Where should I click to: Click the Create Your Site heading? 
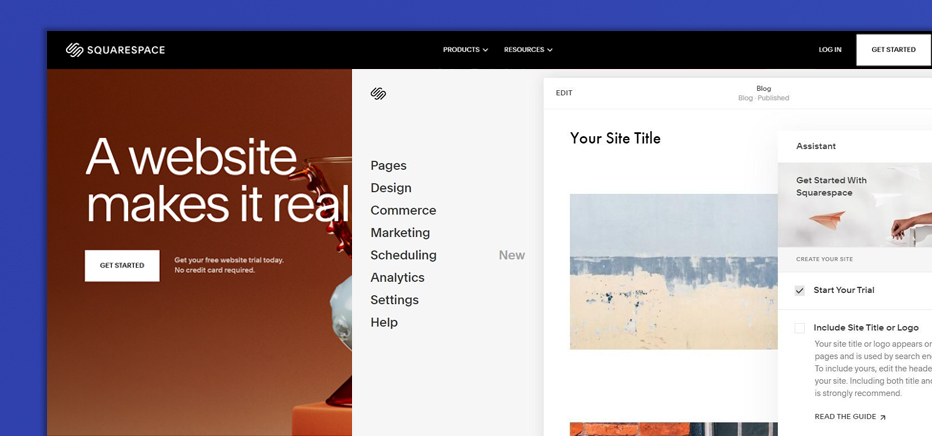pos(824,260)
